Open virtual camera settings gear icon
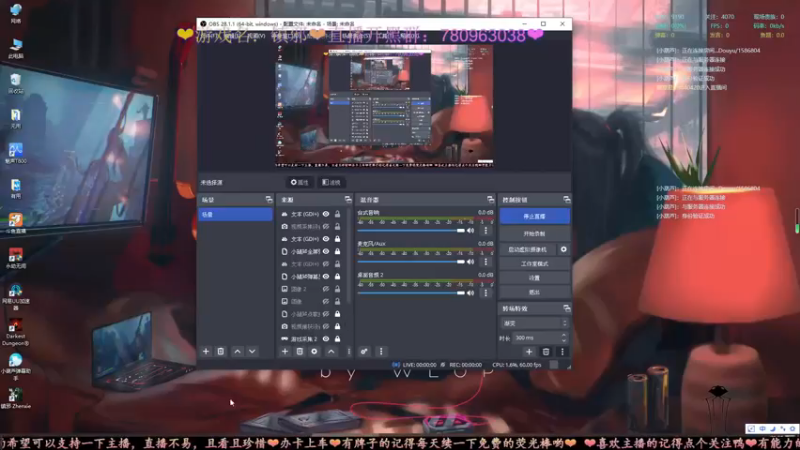Image resolution: width=800 pixels, height=450 pixels. [x=564, y=249]
